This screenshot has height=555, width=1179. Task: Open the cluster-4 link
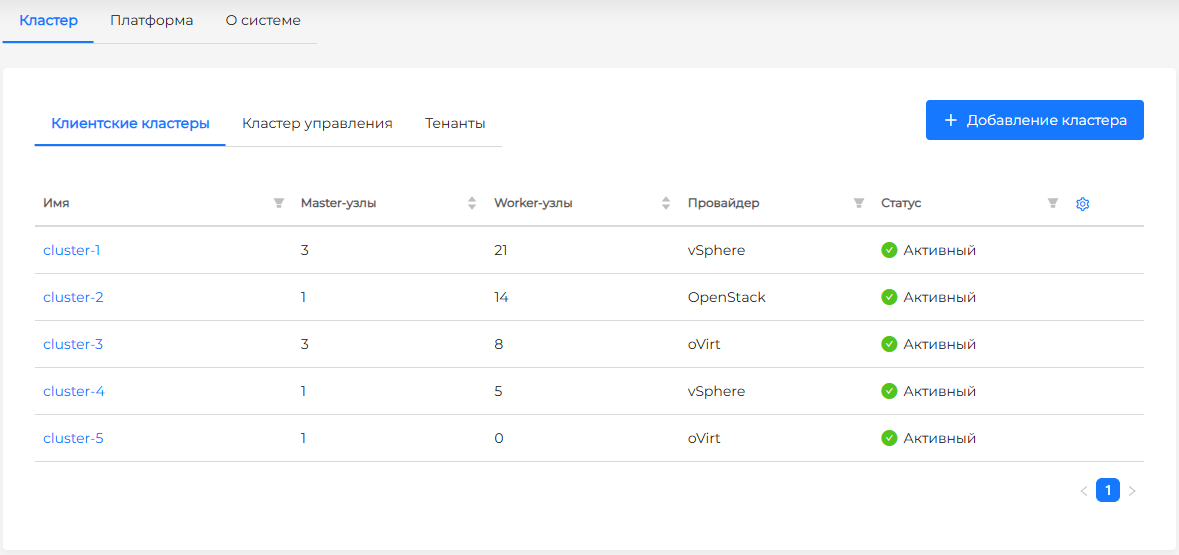click(73, 391)
